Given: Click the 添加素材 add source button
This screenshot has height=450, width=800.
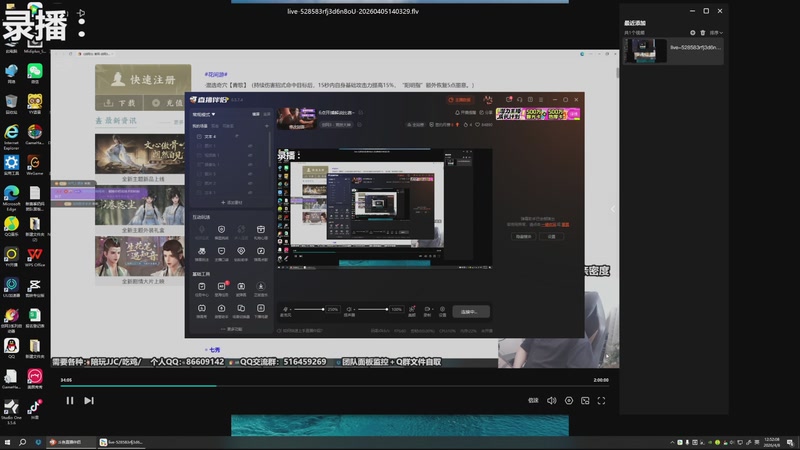Looking at the screenshot, I should point(232,203).
